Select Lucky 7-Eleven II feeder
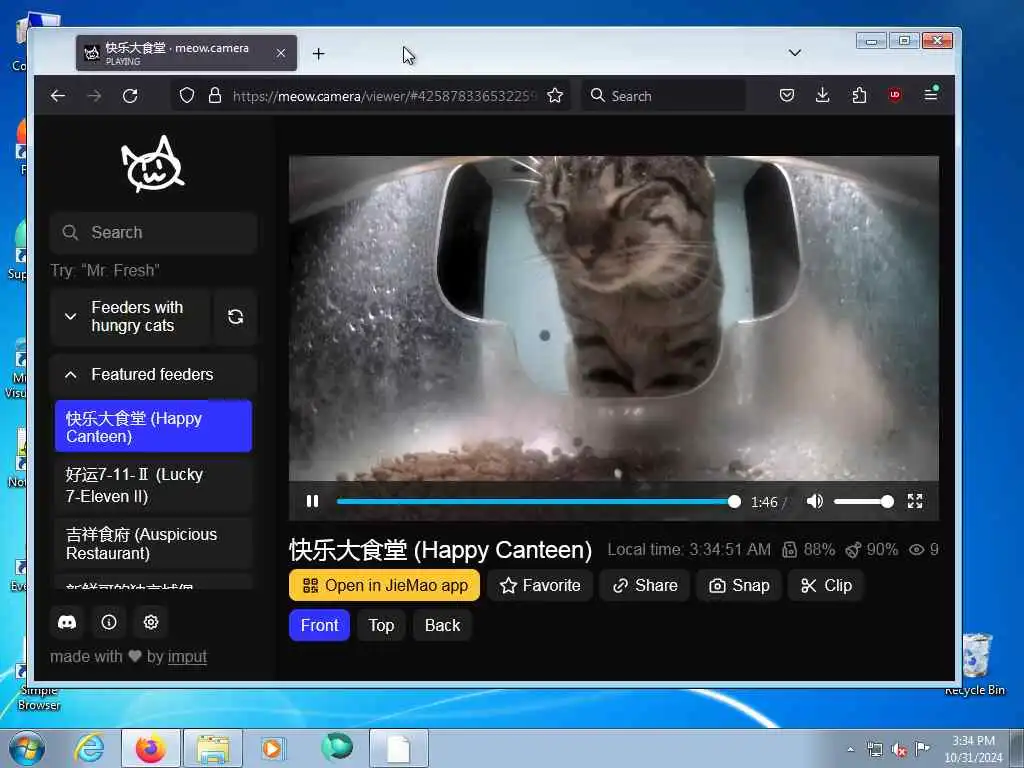The height and width of the screenshot is (768, 1024). click(x=153, y=485)
